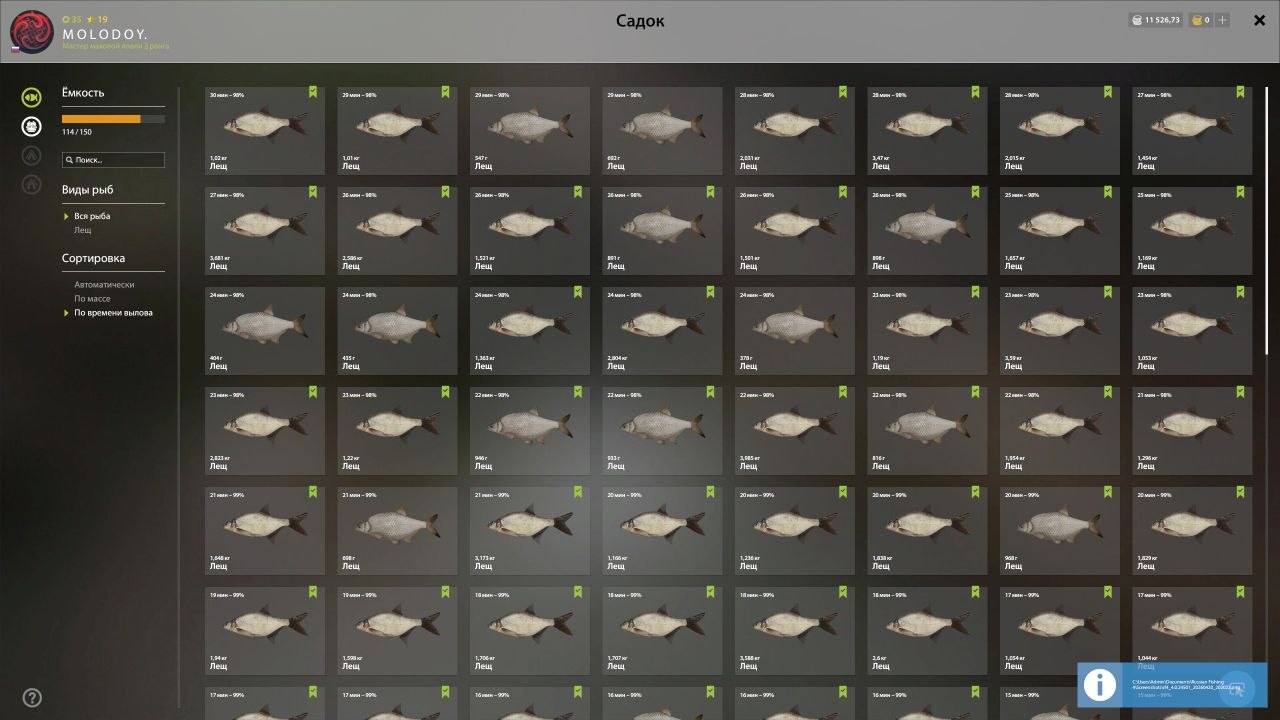1280x720 pixels.
Task: Select the 378 г bream card
Action: tap(795, 331)
